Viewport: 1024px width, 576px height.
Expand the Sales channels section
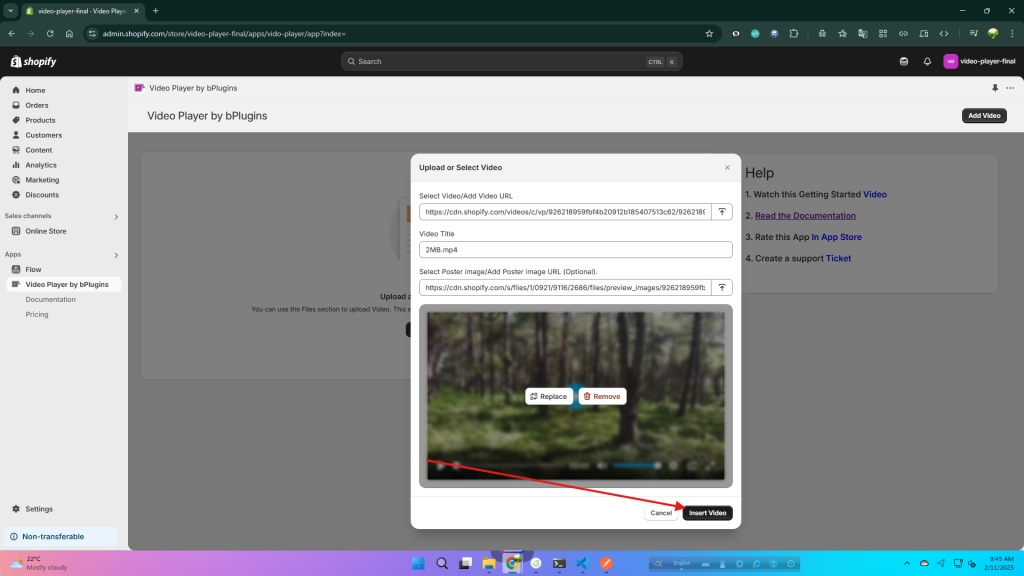(x=116, y=216)
